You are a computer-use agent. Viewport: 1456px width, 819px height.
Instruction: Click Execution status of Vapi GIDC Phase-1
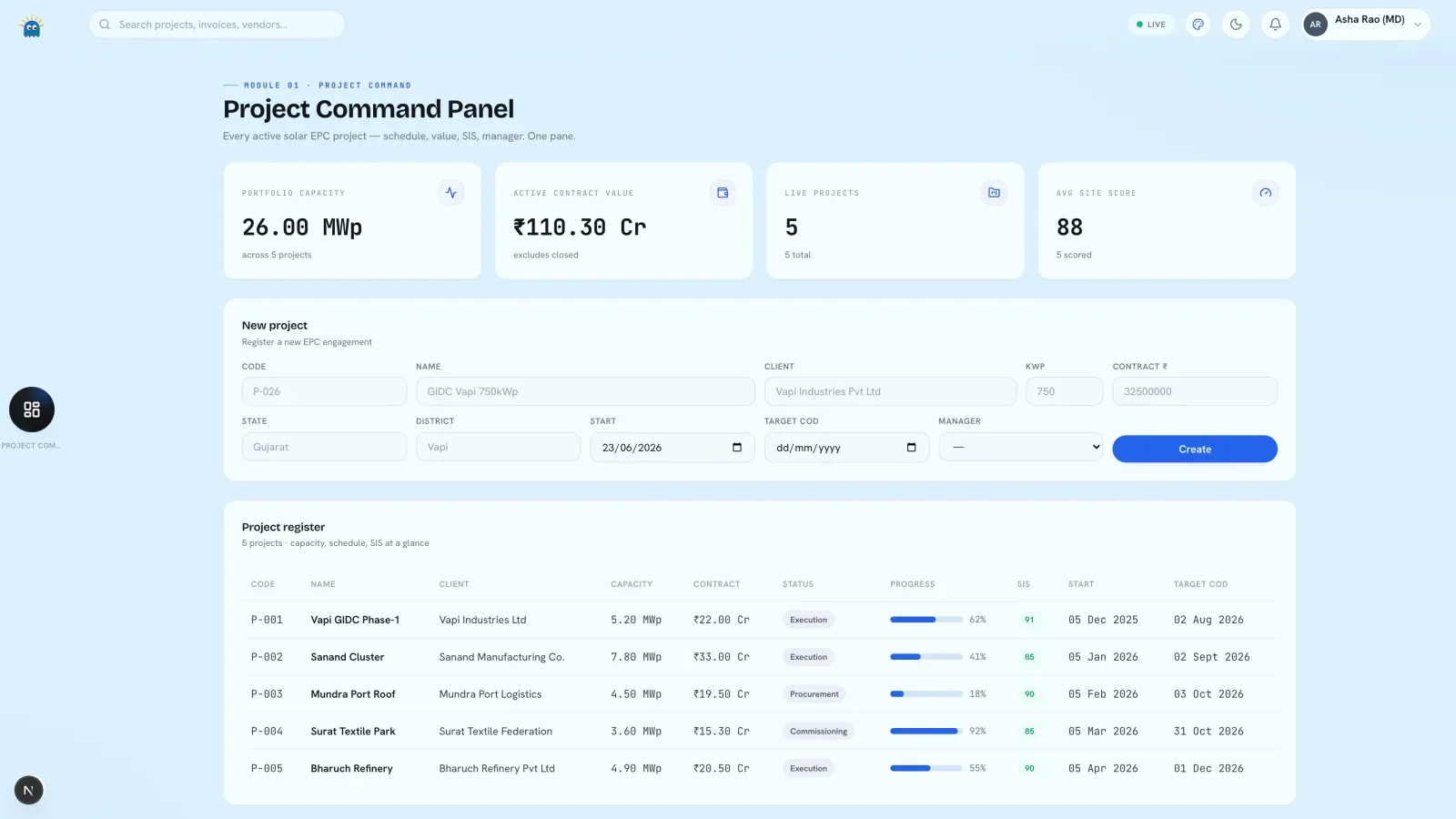[x=808, y=620]
